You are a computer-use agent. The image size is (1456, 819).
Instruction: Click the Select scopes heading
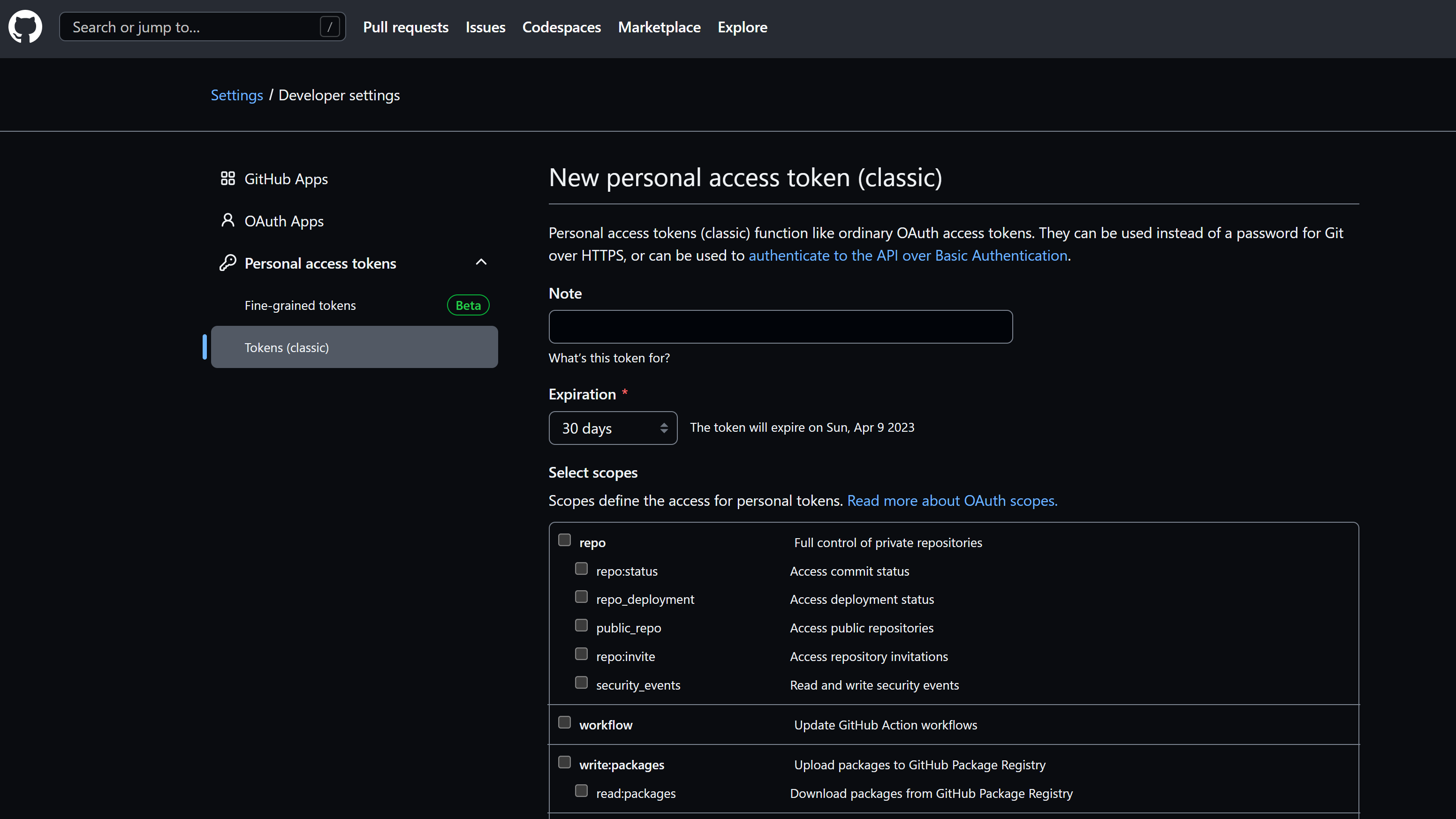pyautogui.click(x=593, y=472)
